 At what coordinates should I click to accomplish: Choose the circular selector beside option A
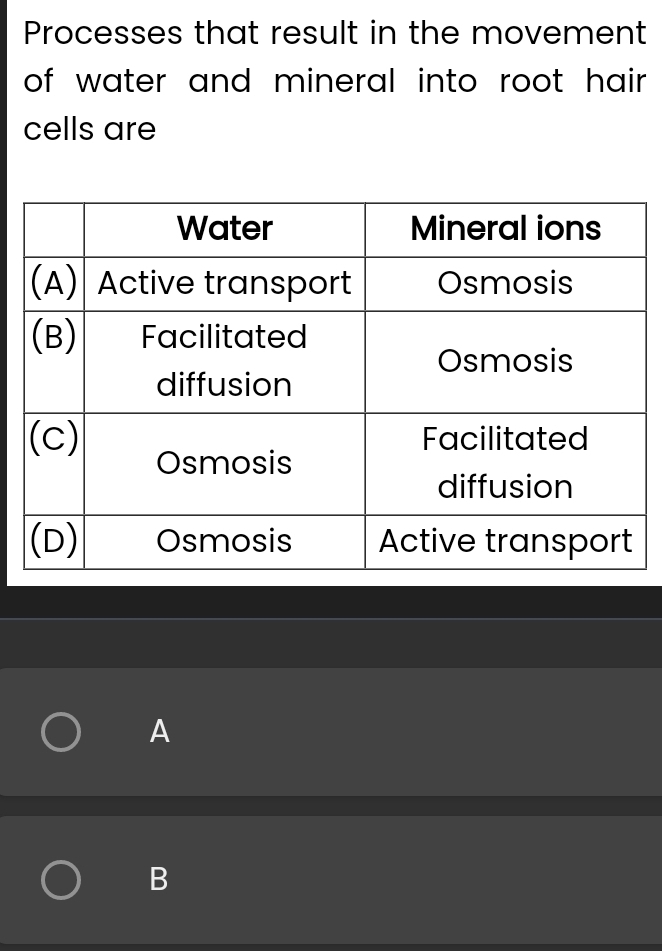(60, 732)
